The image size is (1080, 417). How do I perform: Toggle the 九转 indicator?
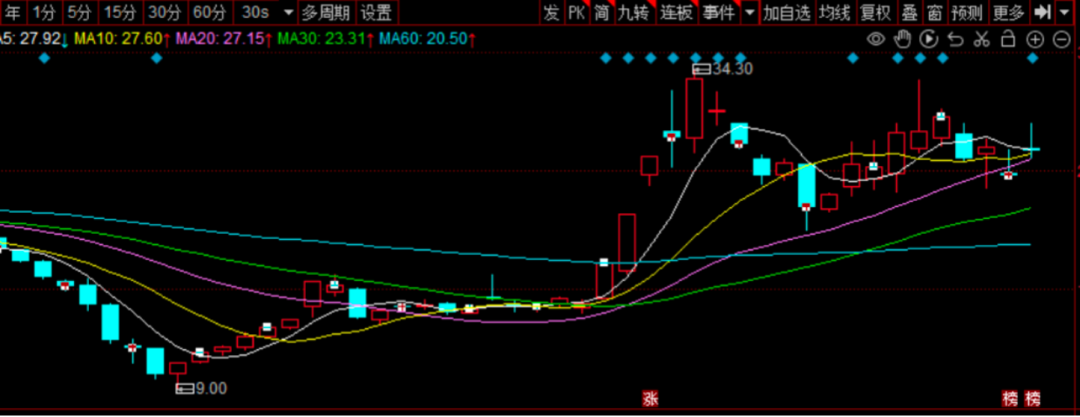[x=634, y=12]
